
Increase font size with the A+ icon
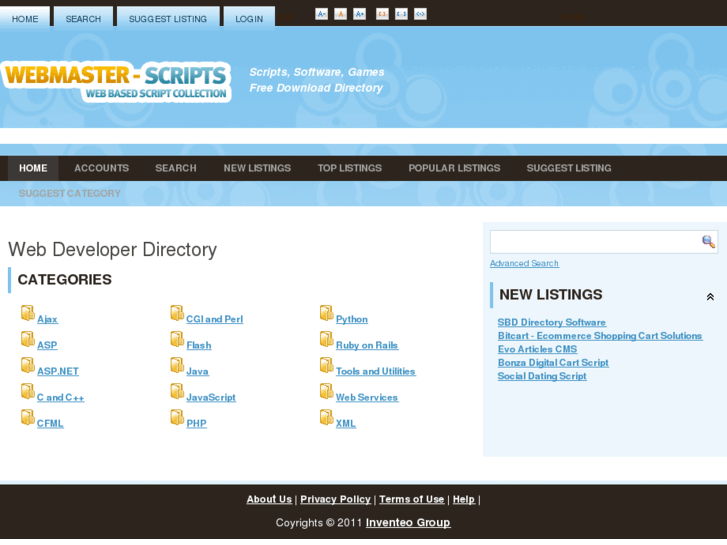pos(359,14)
